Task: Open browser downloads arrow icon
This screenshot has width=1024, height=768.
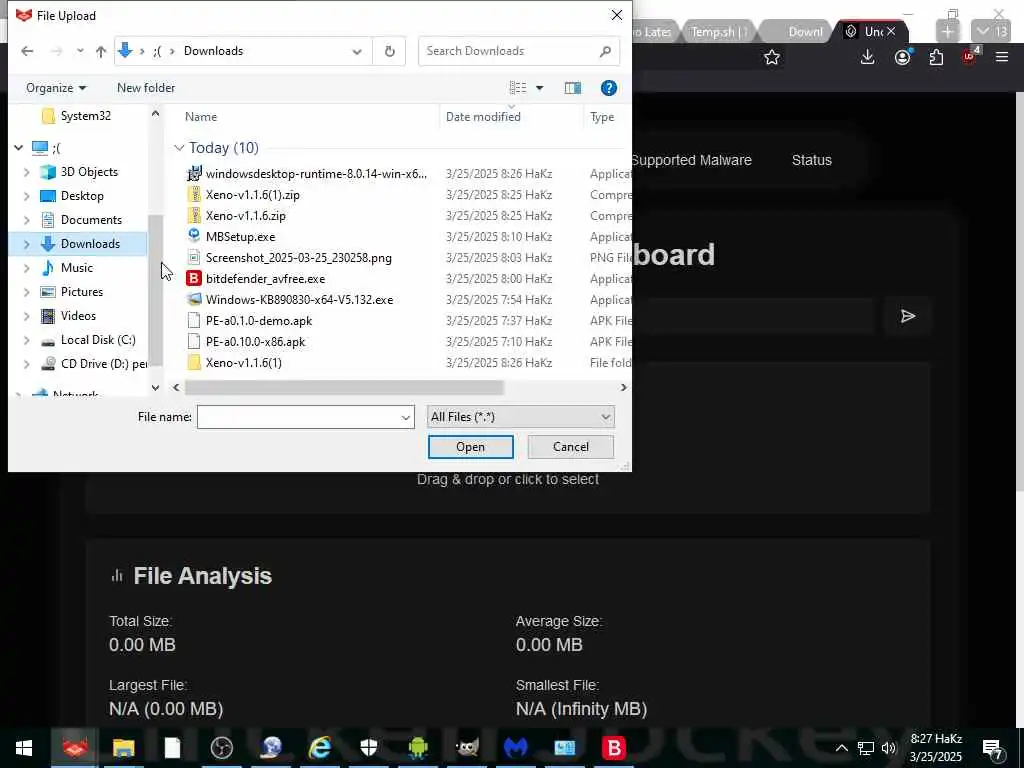Action: tap(867, 57)
